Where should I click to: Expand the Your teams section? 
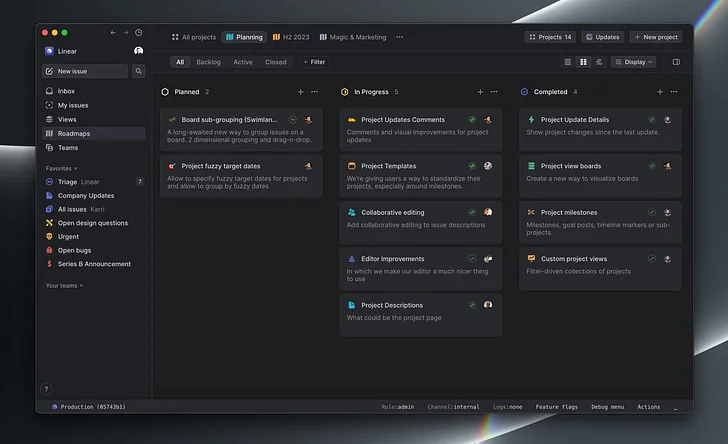64,286
